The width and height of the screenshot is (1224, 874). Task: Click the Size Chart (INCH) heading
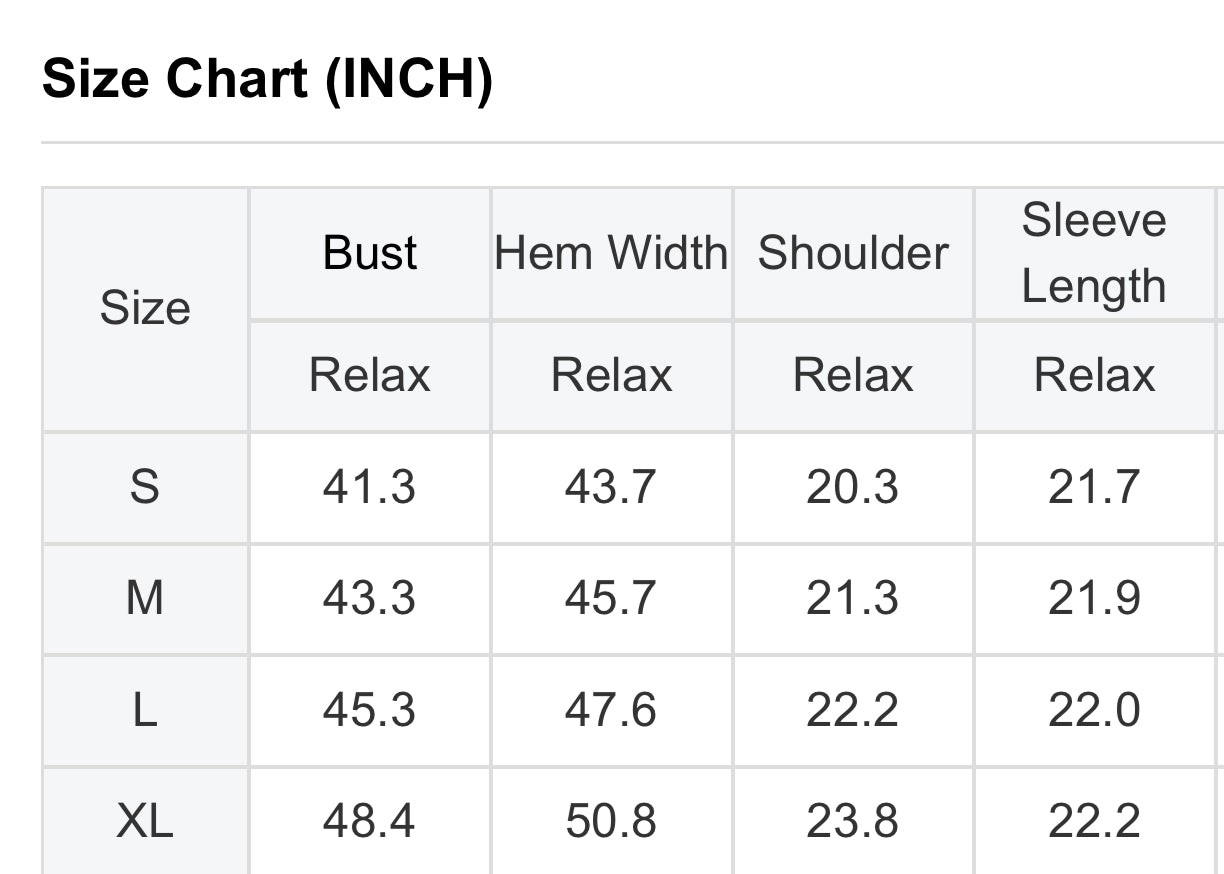tap(267, 77)
